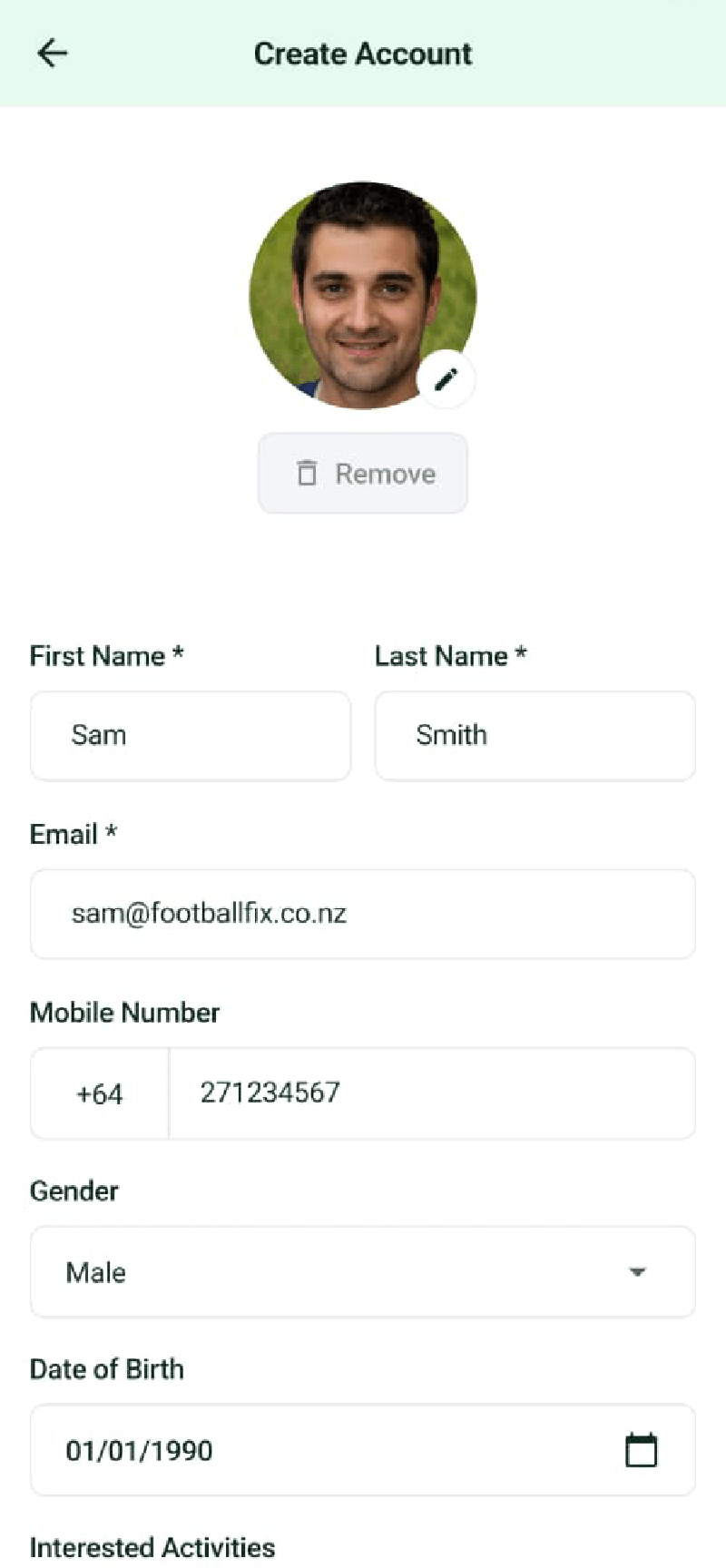Click the Gender field label
Image resolution: width=726 pixels, height=1568 pixels.
click(74, 1191)
